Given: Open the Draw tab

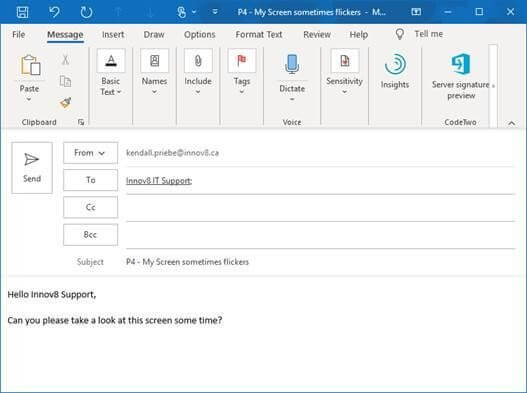Looking at the screenshot, I should coord(154,35).
